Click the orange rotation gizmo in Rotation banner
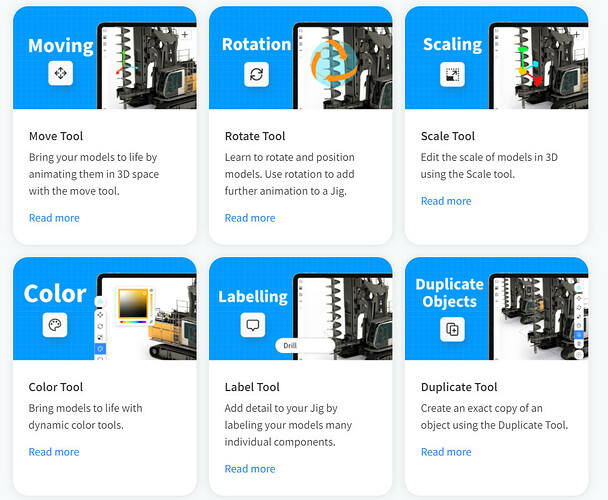 tap(334, 62)
